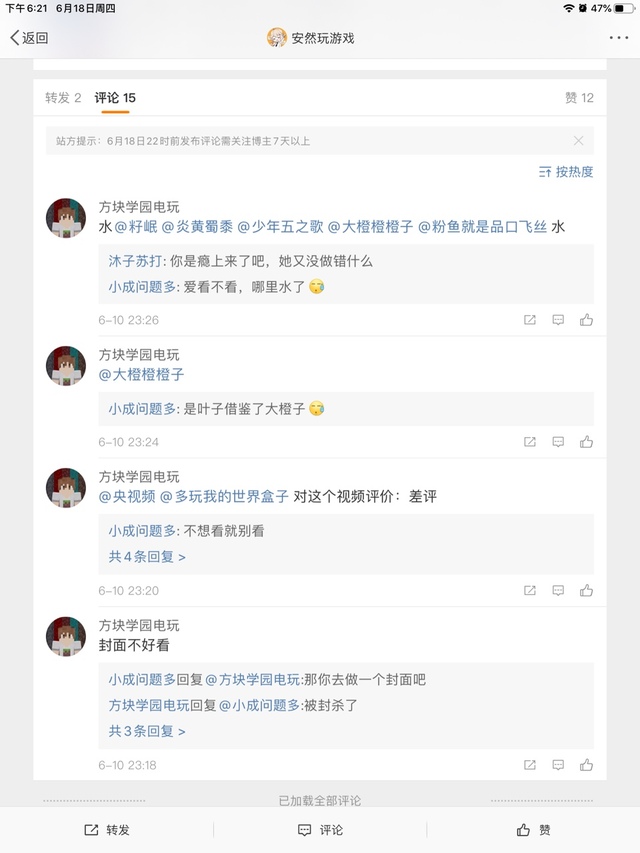The image size is (640, 853).
Task: Dismiss the 站方提示 notice banner
Action: [578, 141]
